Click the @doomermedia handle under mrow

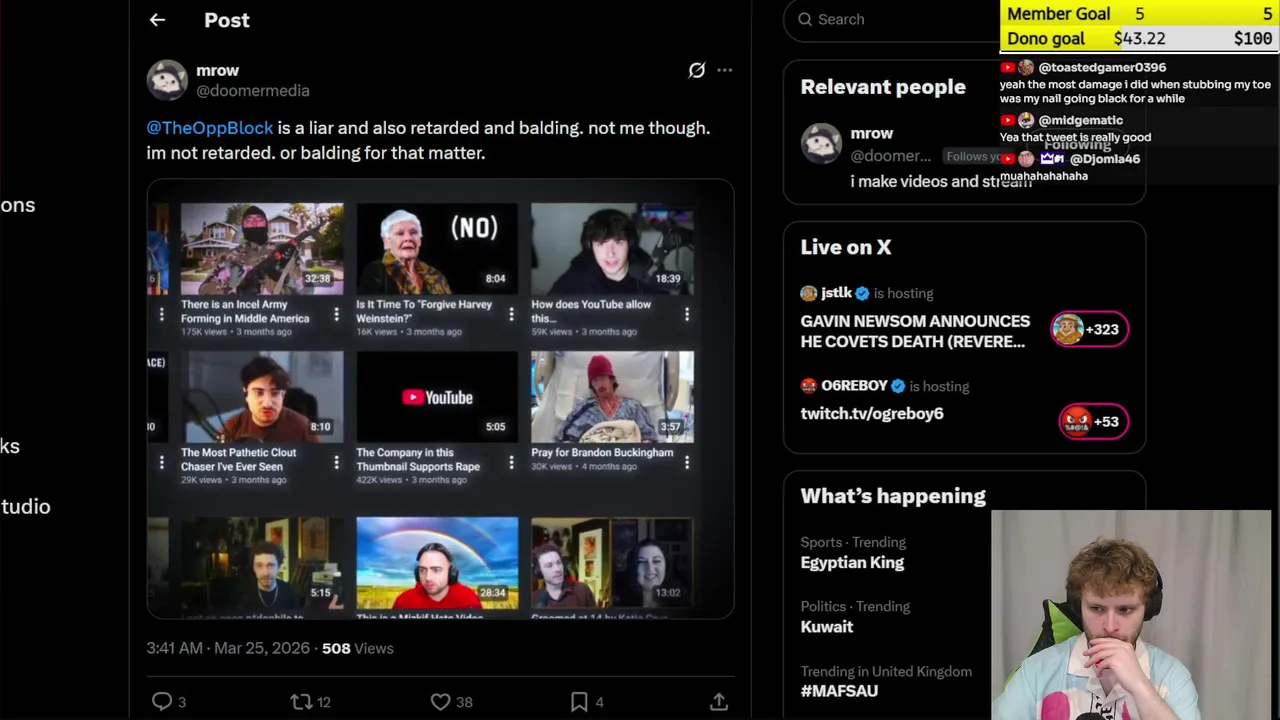pyautogui.click(x=252, y=91)
